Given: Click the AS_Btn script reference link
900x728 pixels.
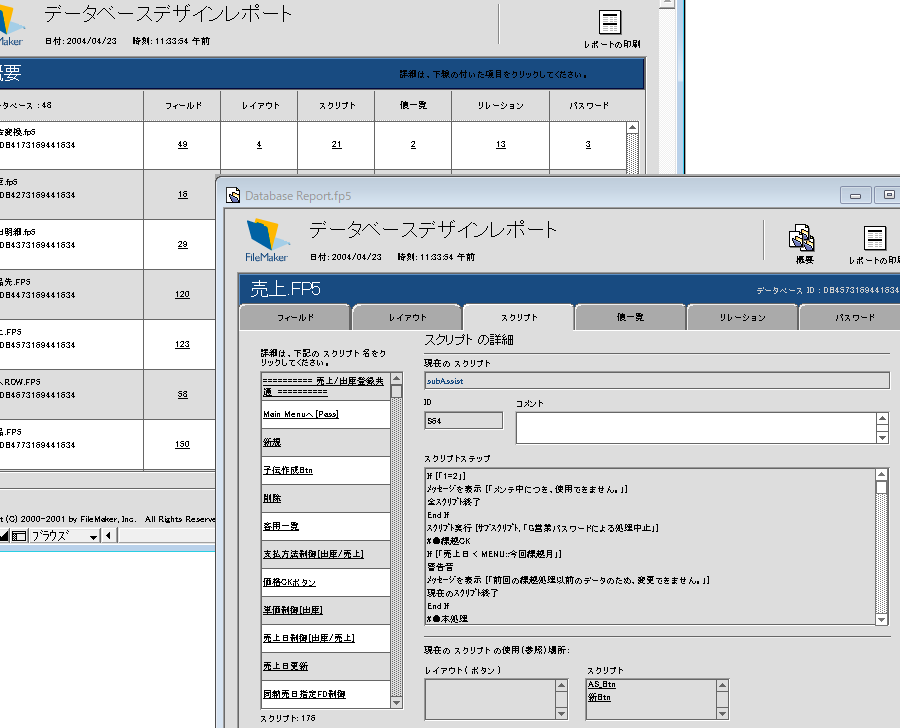Looking at the screenshot, I should point(601,685).
